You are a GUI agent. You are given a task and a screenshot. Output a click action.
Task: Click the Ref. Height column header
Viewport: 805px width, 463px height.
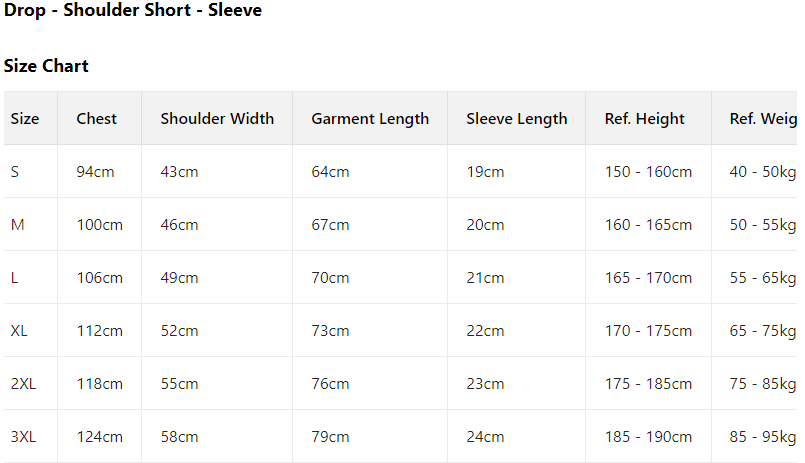click(645, 118)
